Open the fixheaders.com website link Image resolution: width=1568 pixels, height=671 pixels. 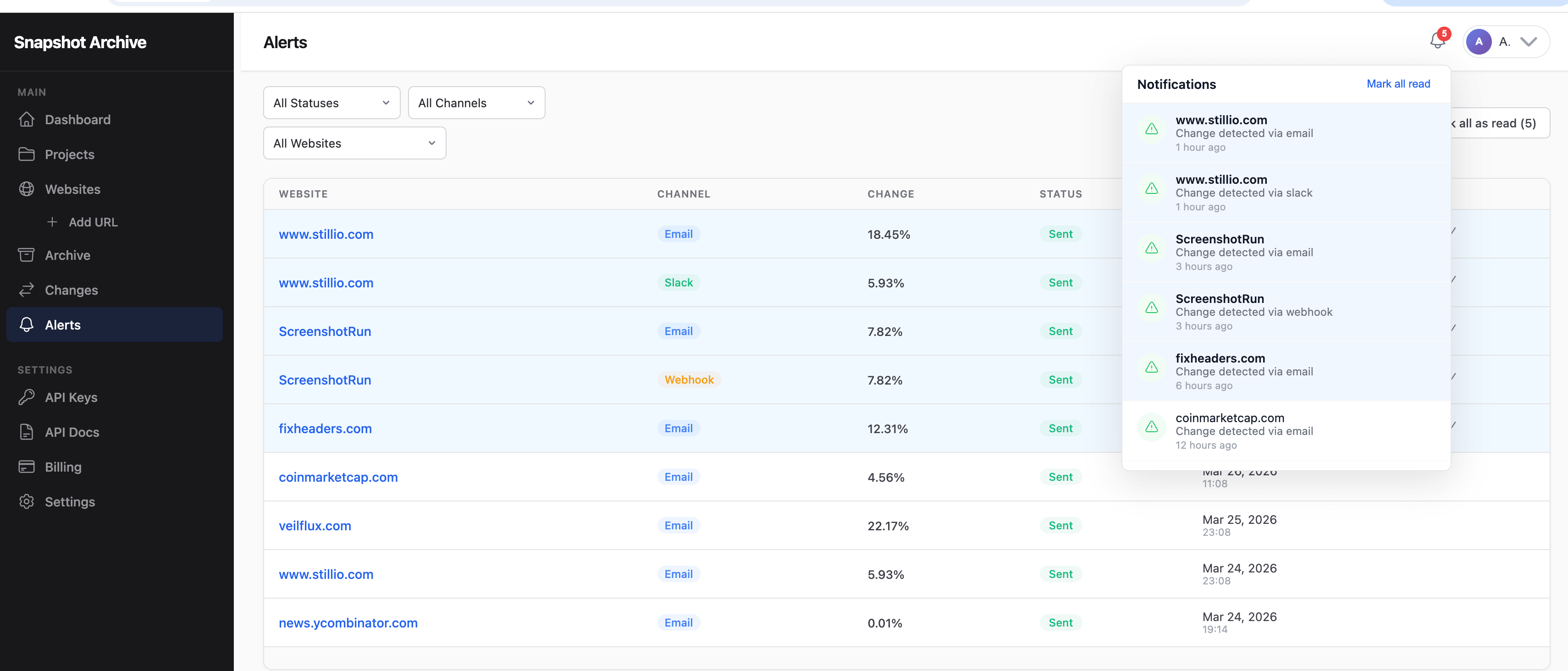coord(325,428)
